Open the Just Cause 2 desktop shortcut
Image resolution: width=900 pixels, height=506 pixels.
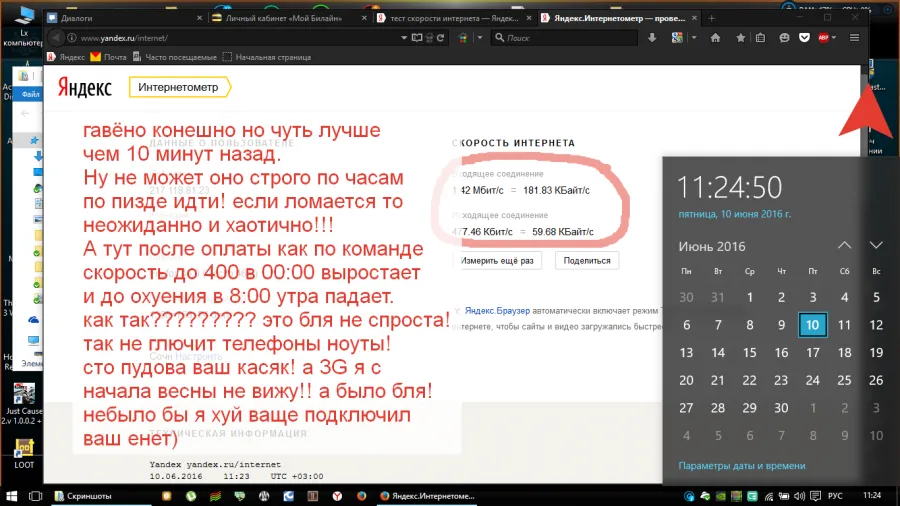tap(24, 404)
